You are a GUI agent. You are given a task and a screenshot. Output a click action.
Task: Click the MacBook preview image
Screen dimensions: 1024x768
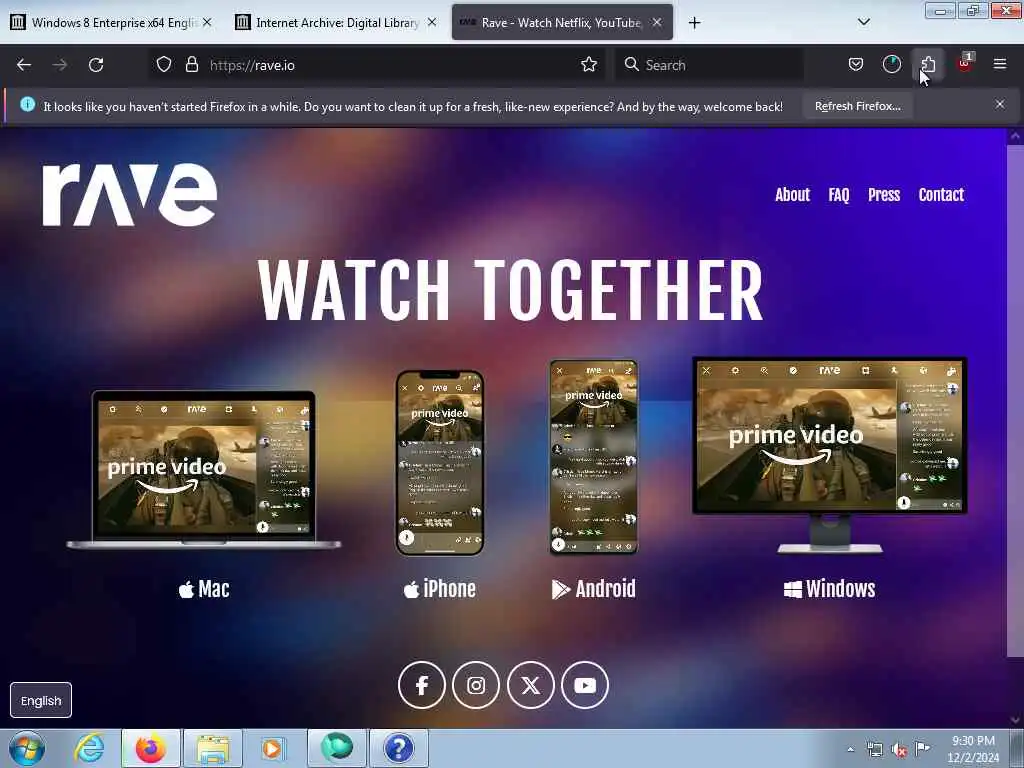(x=204, y=470)
